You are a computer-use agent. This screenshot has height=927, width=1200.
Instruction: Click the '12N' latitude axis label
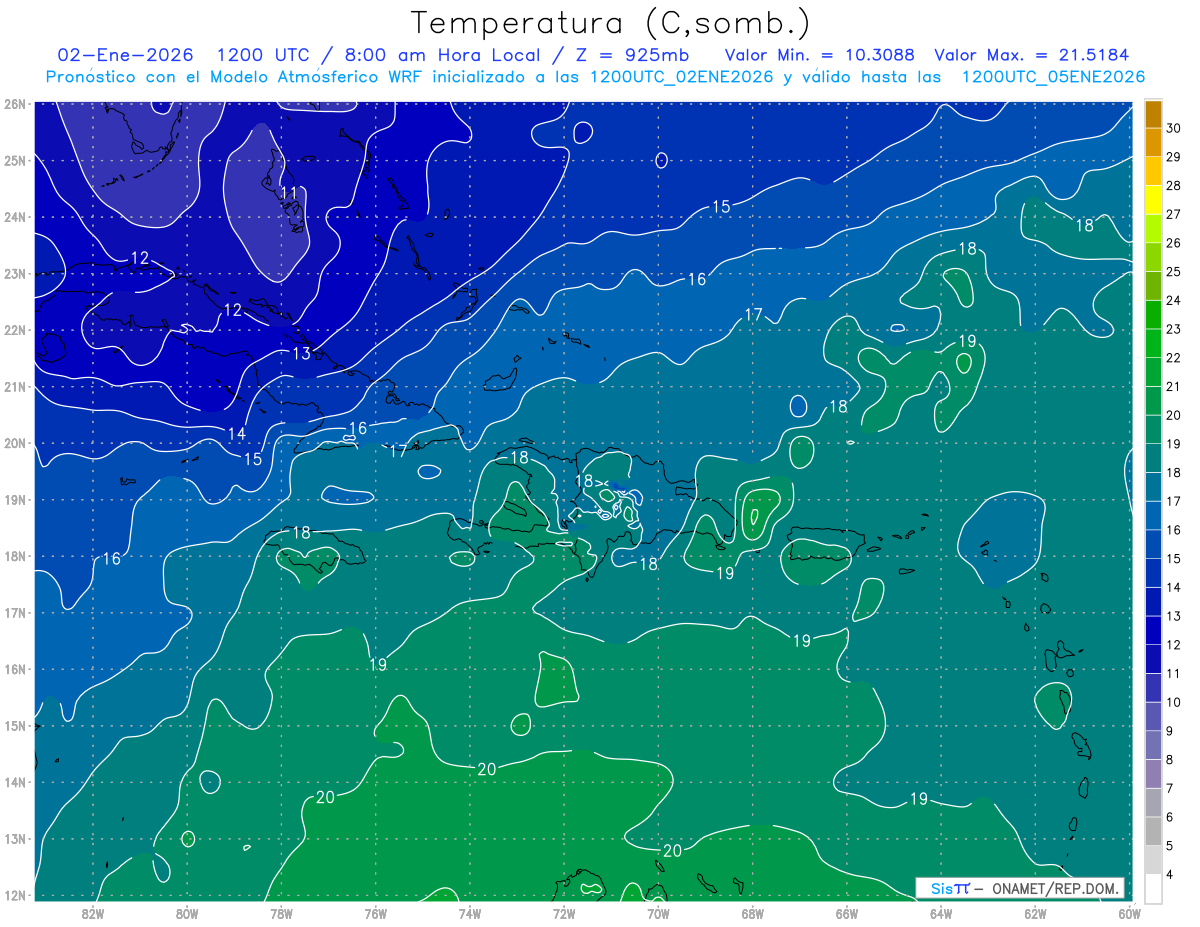(15, 896)
